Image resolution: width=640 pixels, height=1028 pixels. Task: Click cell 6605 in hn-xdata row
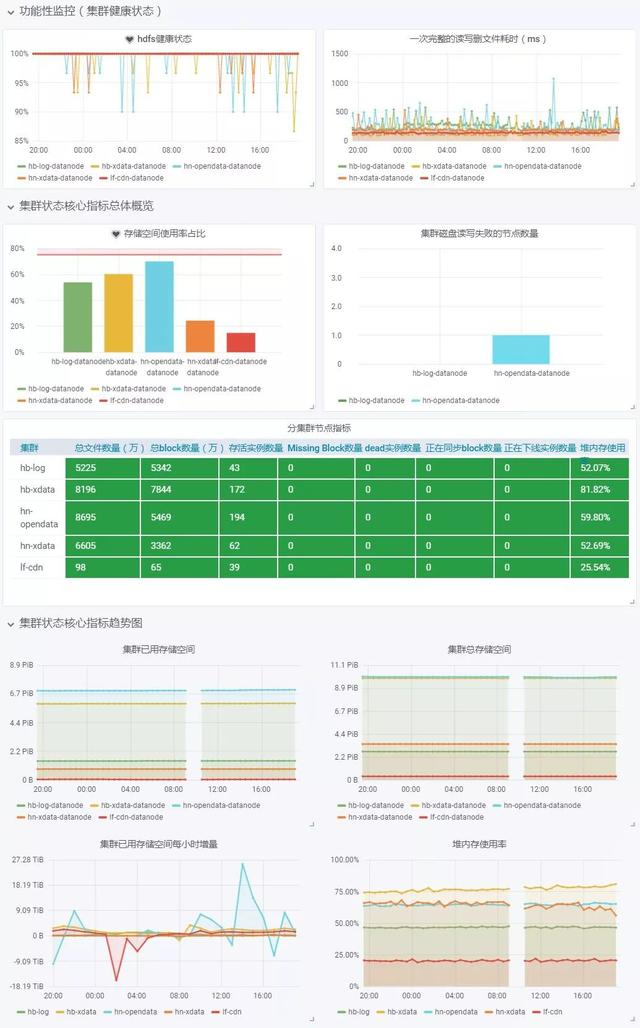103,545
